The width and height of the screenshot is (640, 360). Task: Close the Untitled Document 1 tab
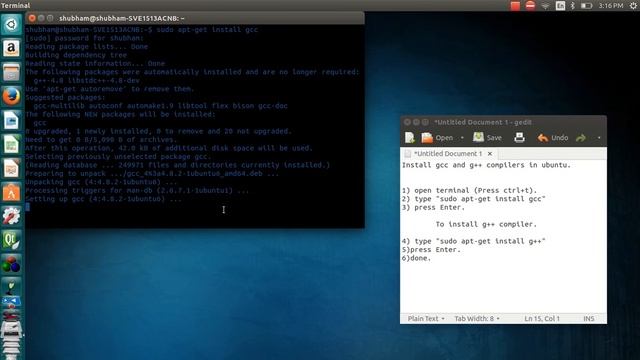490,153
